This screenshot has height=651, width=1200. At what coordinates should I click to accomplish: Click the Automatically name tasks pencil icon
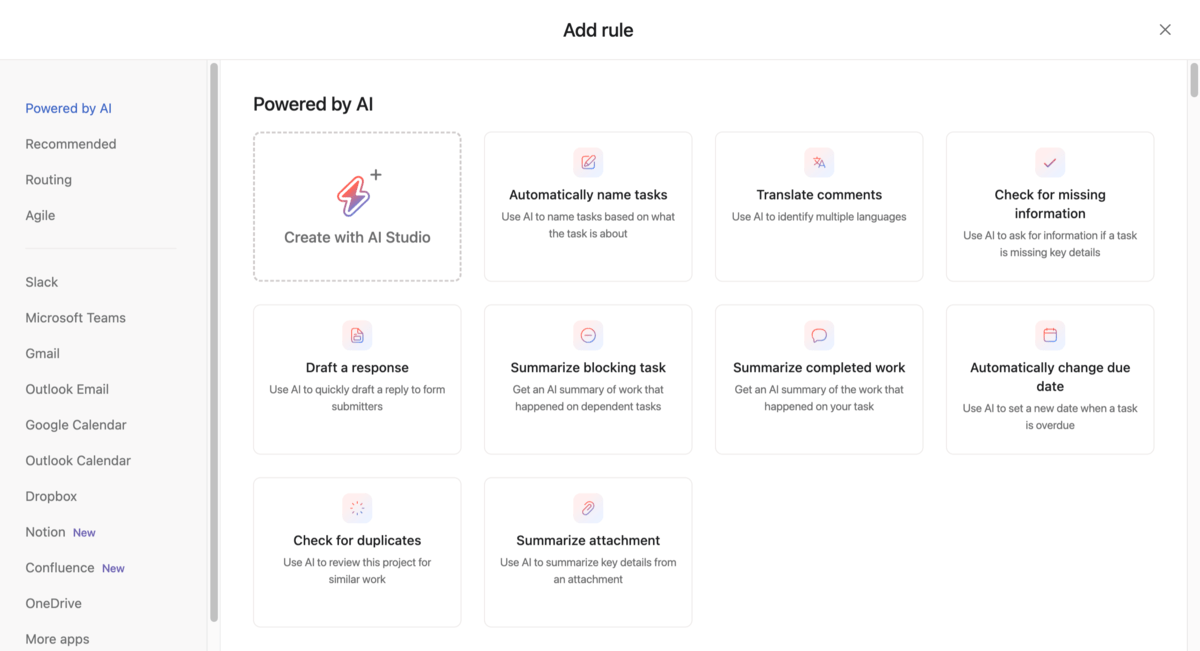[587, 161]
